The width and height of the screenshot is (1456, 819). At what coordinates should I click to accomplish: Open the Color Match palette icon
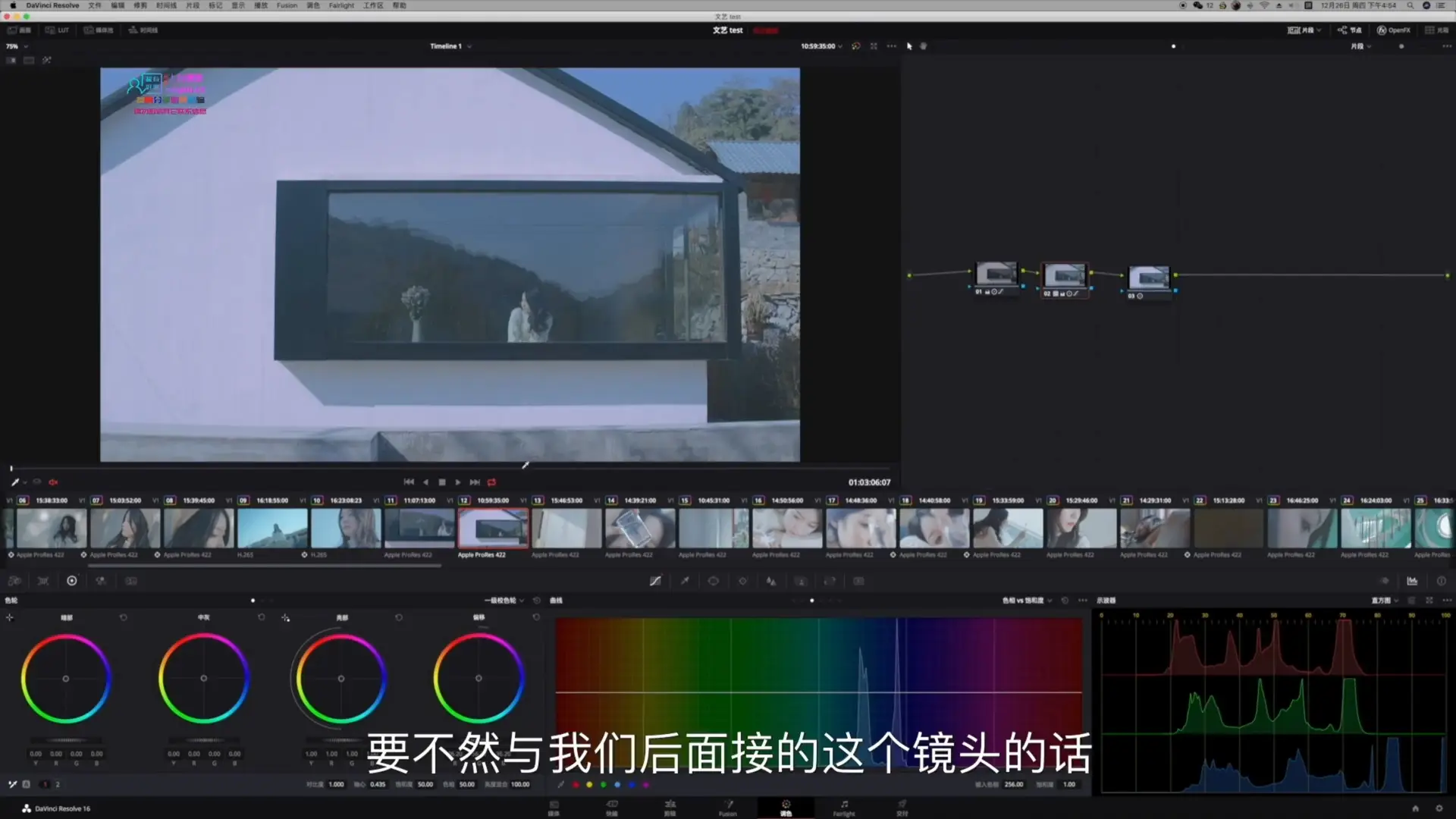pos(43,581)
